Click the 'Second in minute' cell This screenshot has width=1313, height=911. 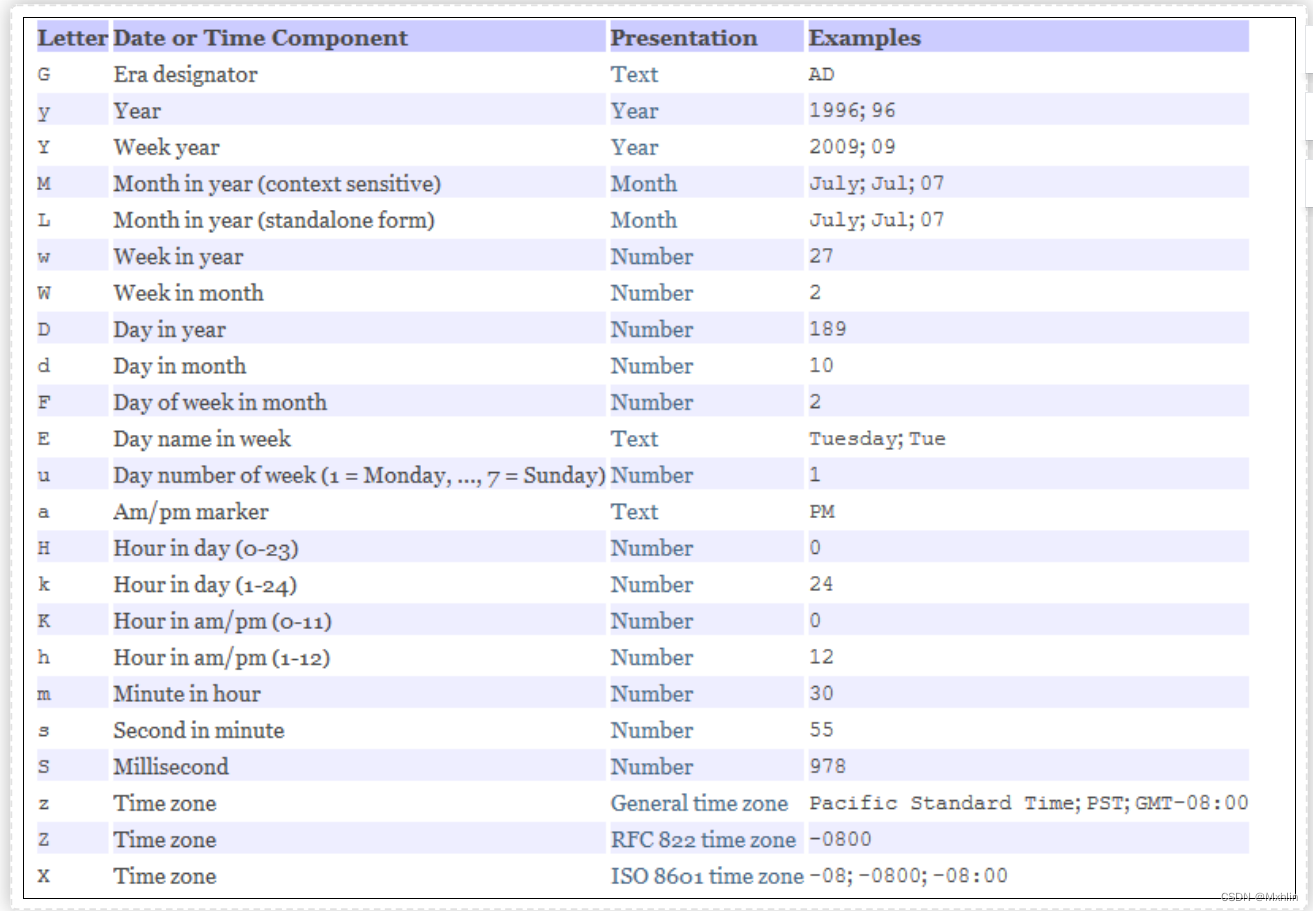coord(198,730)
